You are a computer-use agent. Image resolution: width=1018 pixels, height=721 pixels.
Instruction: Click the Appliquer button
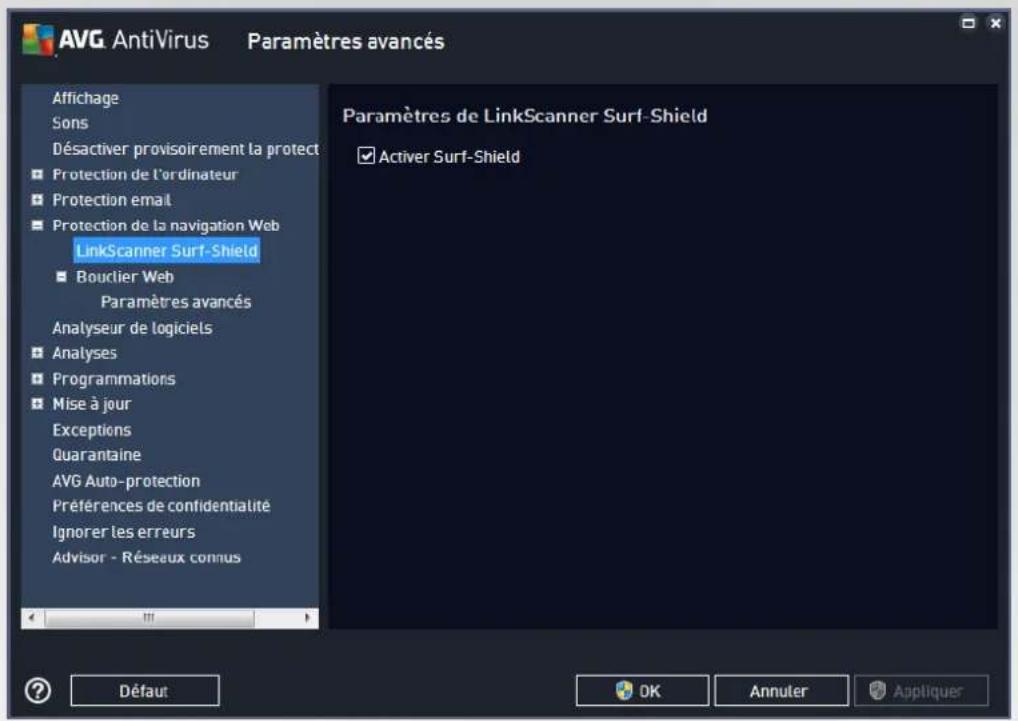coord(921,690)
